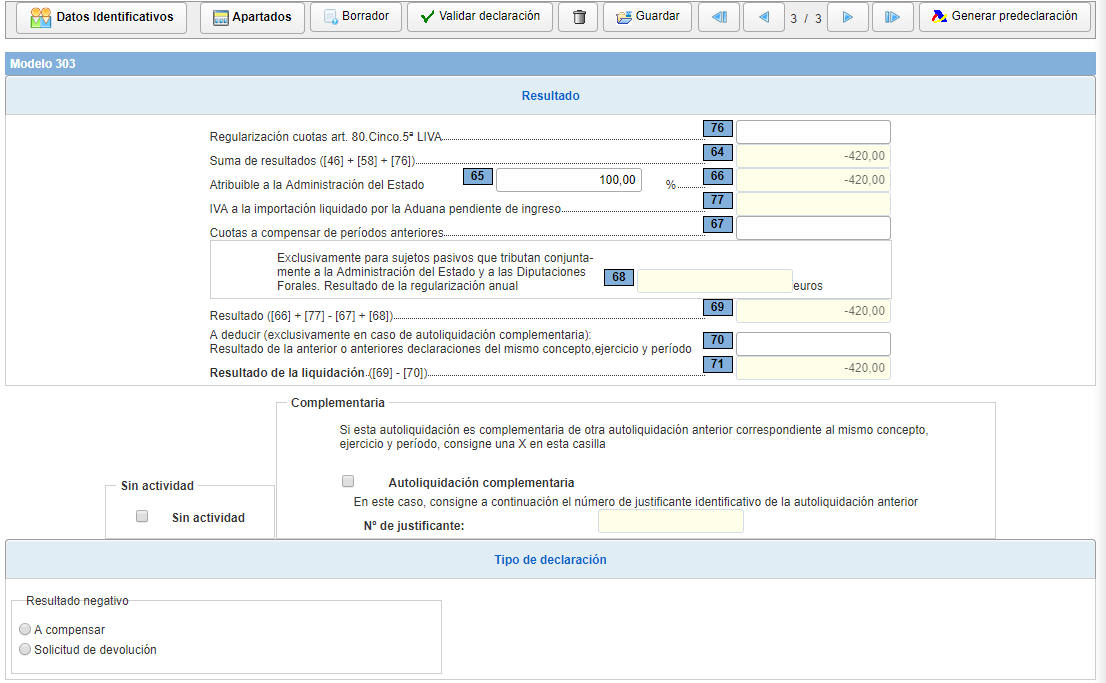This screenshot has height=683, width=1106.
Task: Open the Apartados panel
Action: pyautogui.click(x=252, y=17)
